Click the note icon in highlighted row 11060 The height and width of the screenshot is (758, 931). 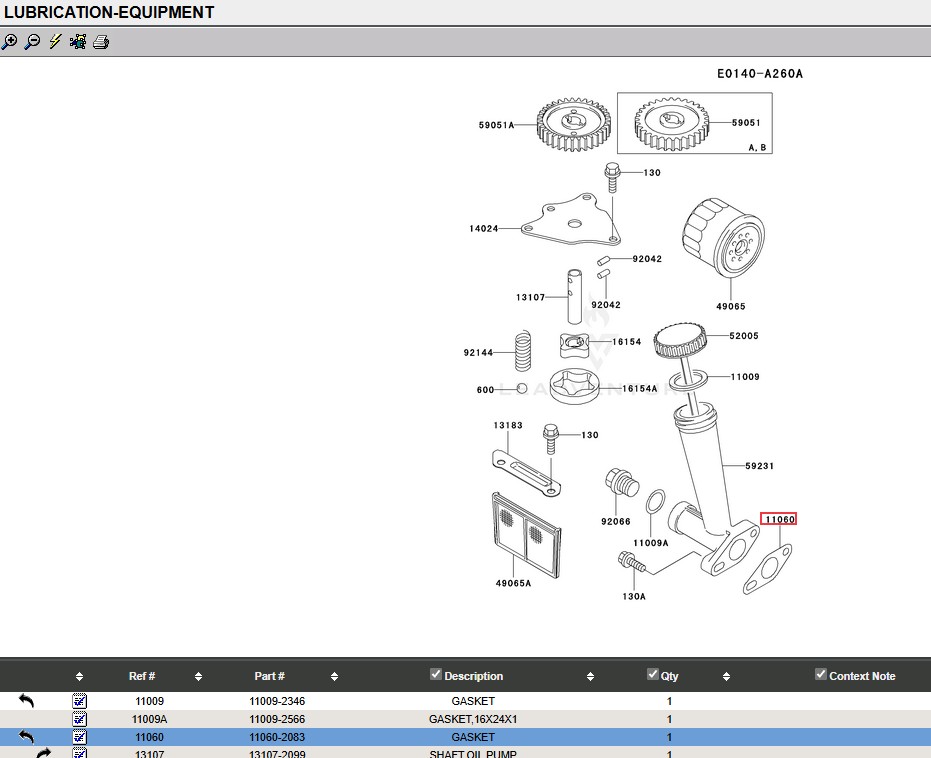[80, 737]
